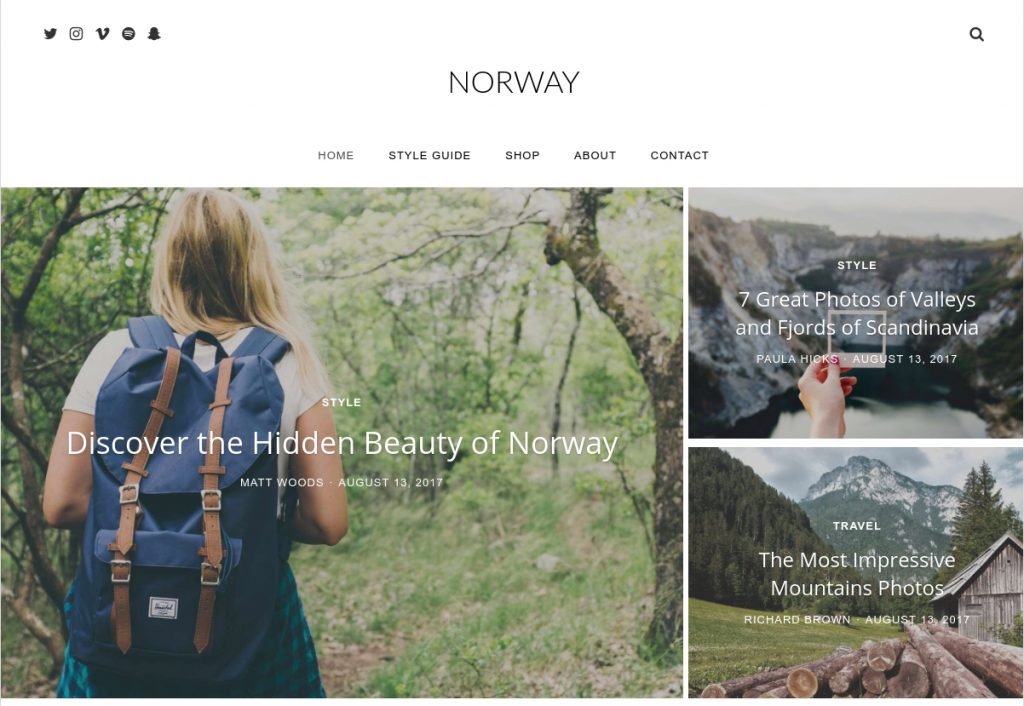This screenshot has width=1024, height=706.
Task: Open 'Discover the Hidden Beauty of Norway' article
Action: [342, 443]
